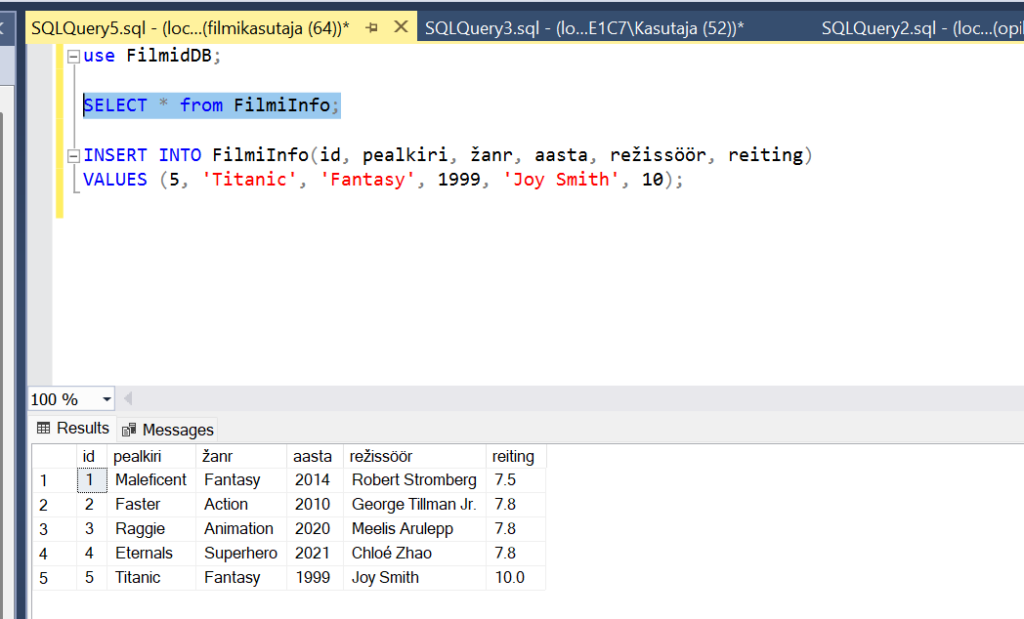The width and height of the screenshot is (1024, 619).
Task: Click the 'VALUES' keyword in the editor
Action: click(116, 180)
